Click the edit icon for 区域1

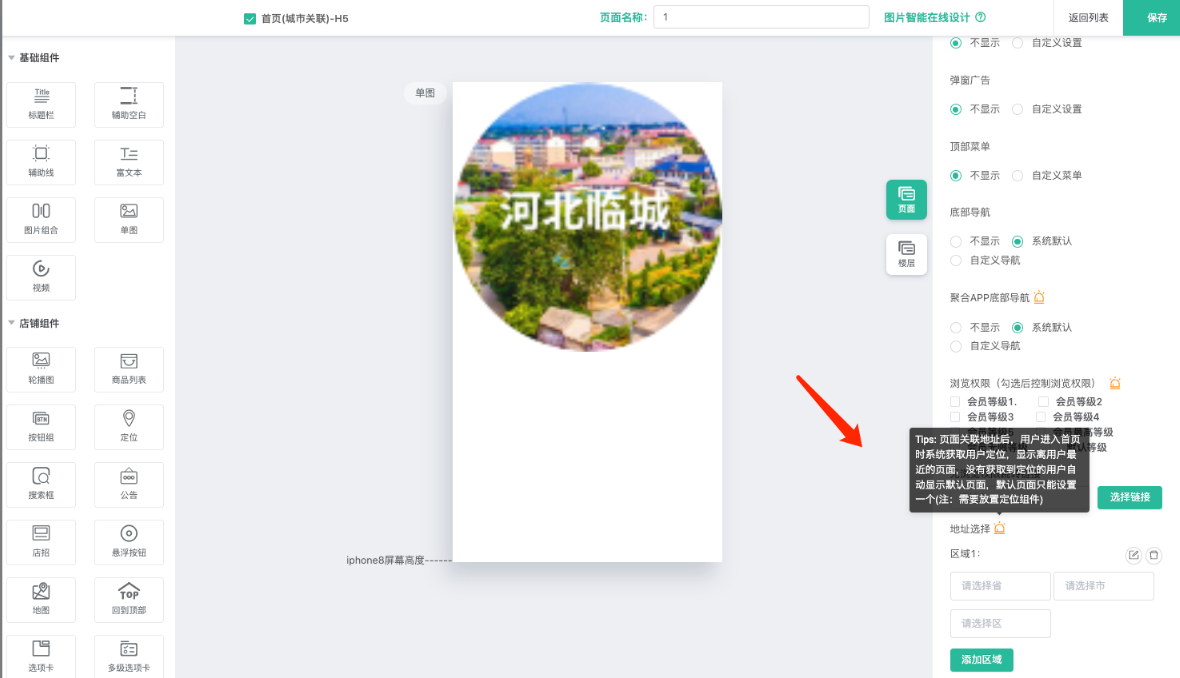(1133, 555)
